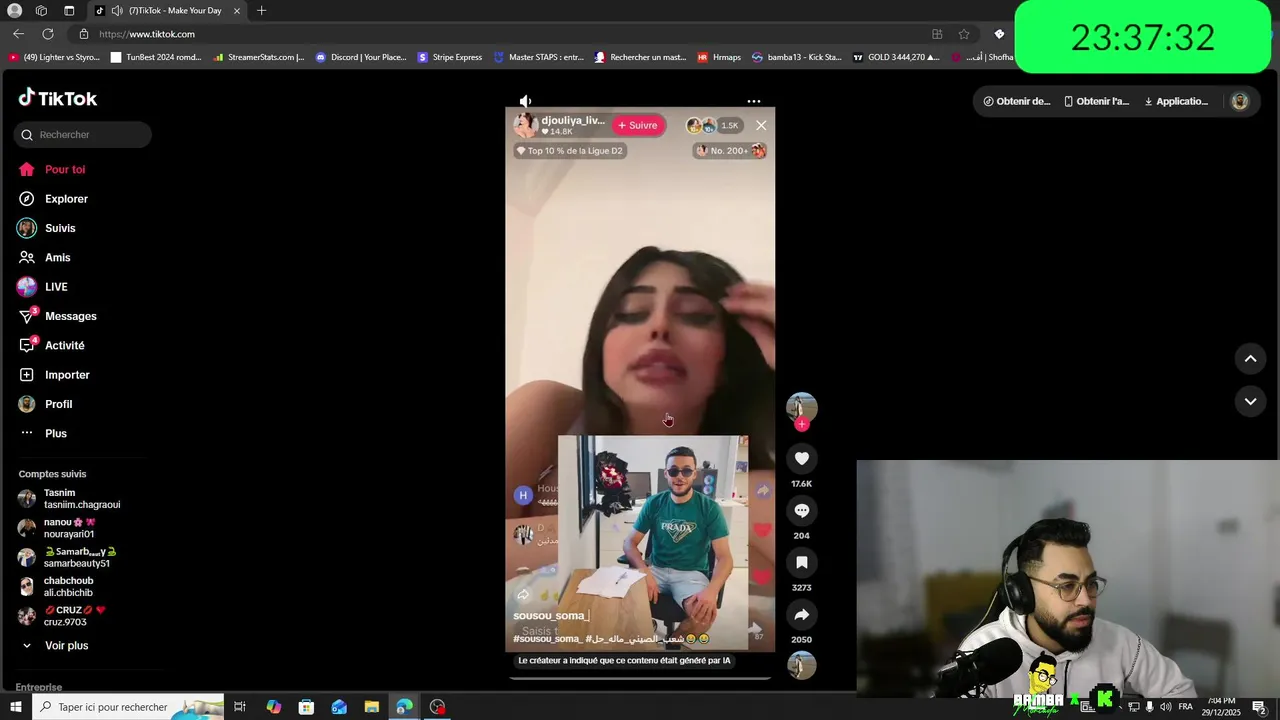
Task: Open the Hrmaps bookmark
Action: (719, 57)
